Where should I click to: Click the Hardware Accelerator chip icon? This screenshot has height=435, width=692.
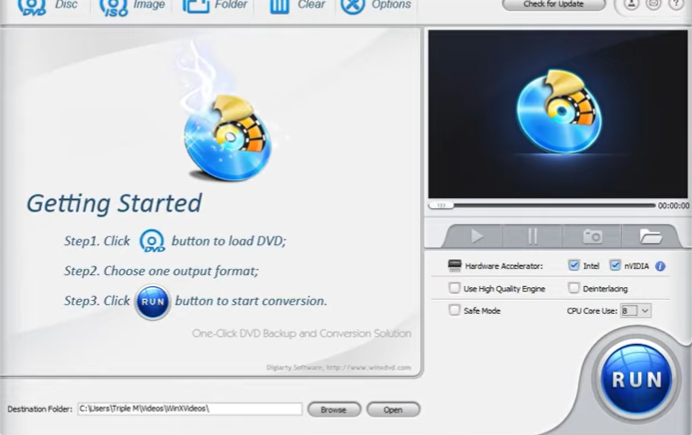pos(454,265)
